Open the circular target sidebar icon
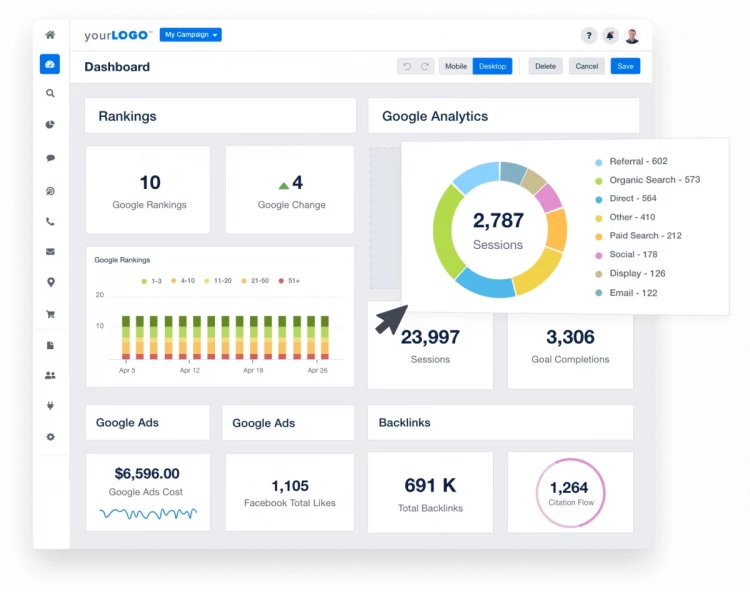750x592 pixels. point(50,191)
